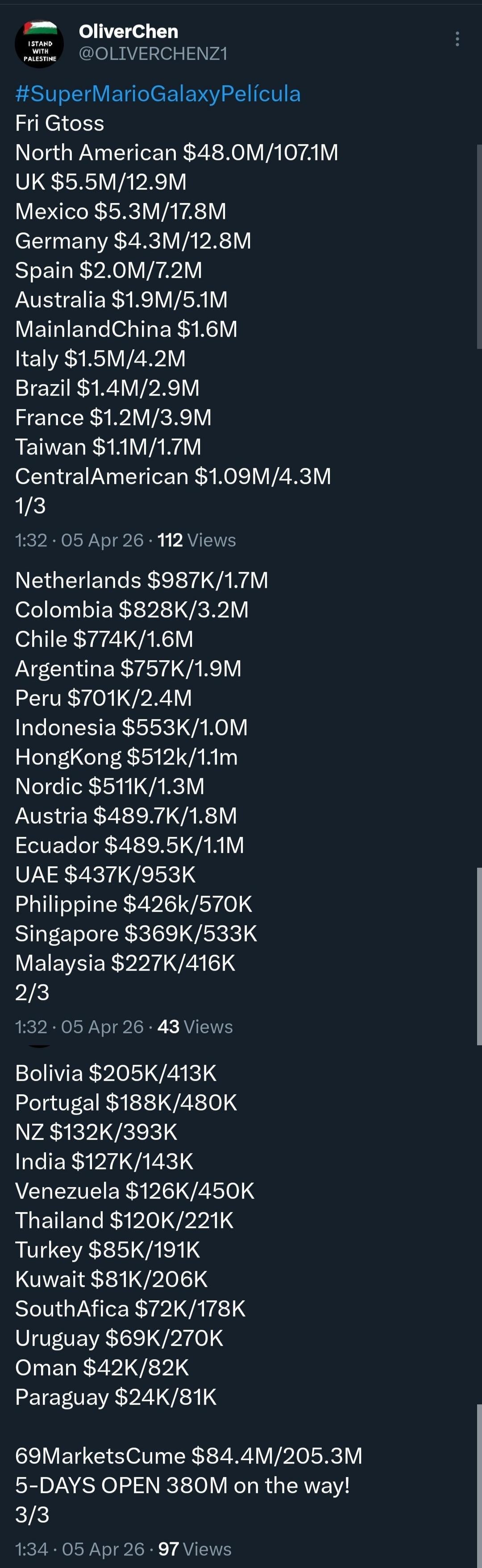Open the @OLIVERCHENZ1 handle link
The image size is (482, 1568).
[153, 54]
